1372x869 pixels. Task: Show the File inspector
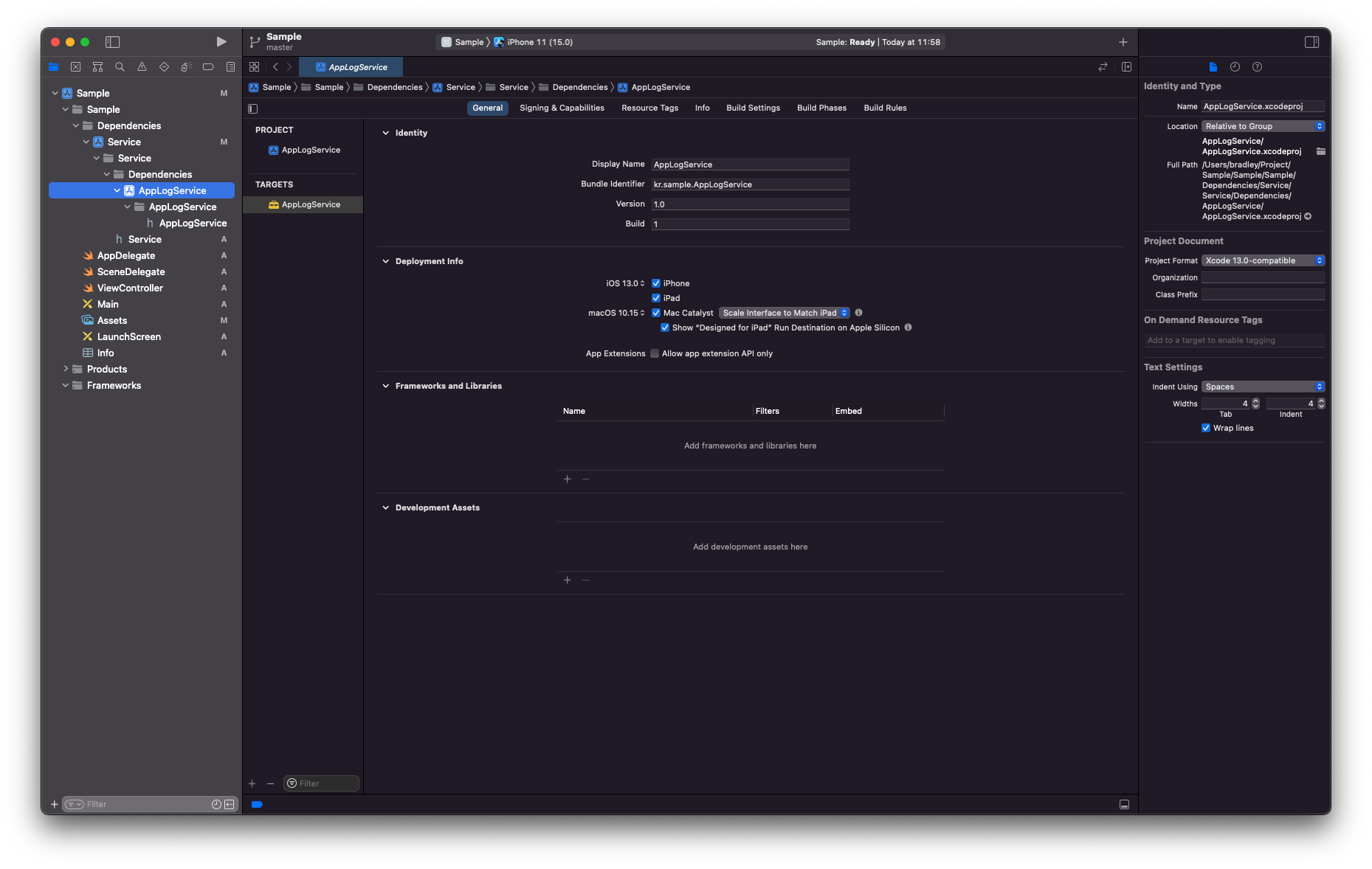(1213, 67)
